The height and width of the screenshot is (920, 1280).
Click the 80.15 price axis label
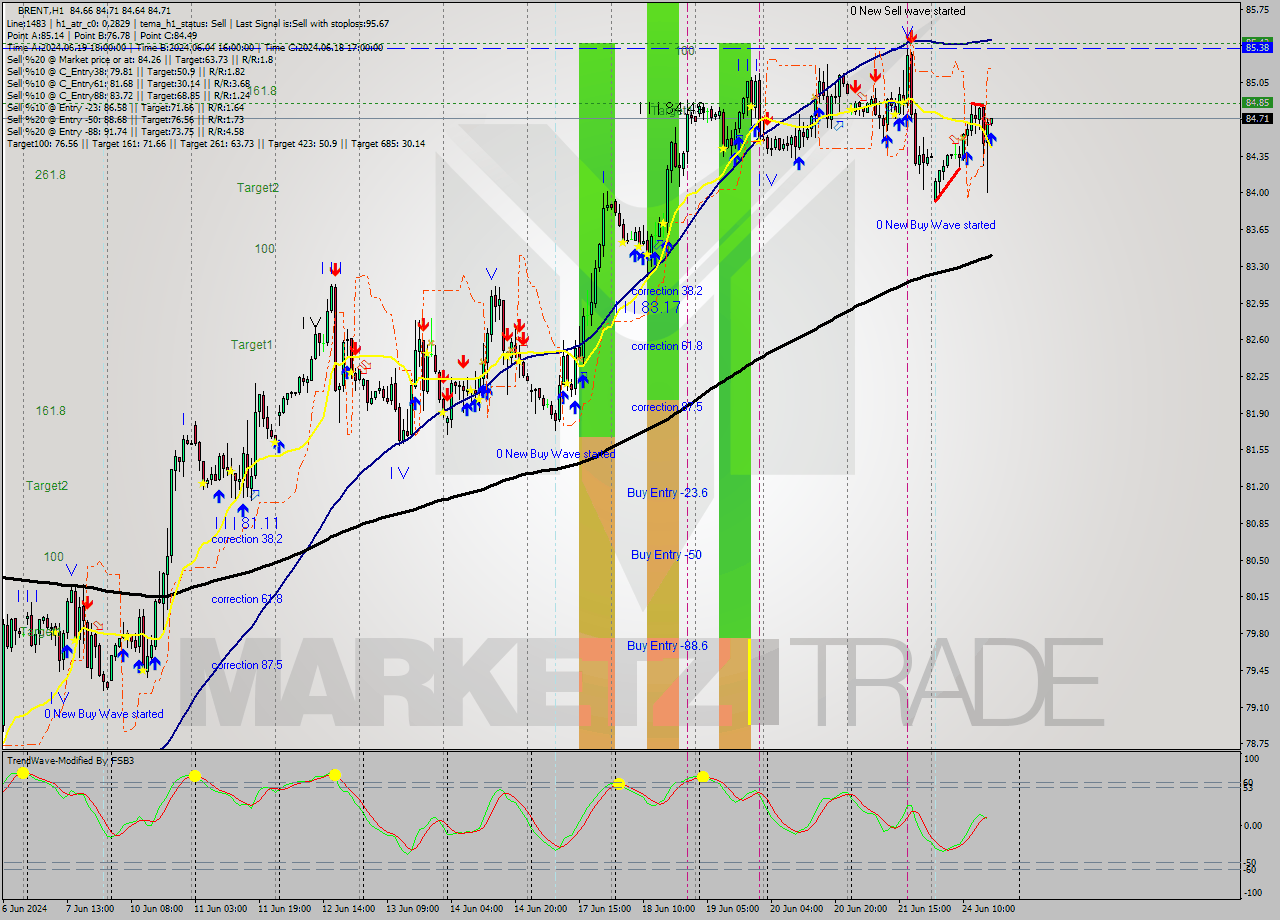point(1257,597)
